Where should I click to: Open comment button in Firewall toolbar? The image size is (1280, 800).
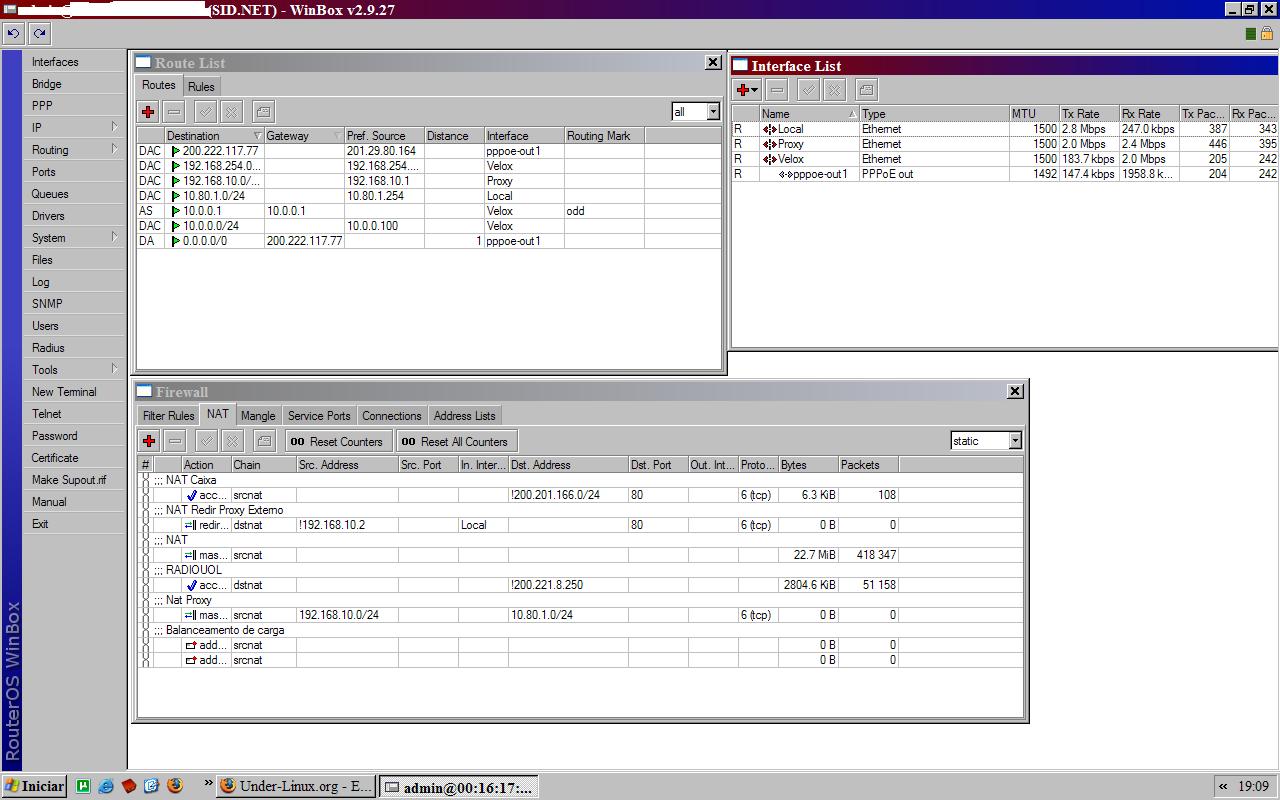click(264, 441)
